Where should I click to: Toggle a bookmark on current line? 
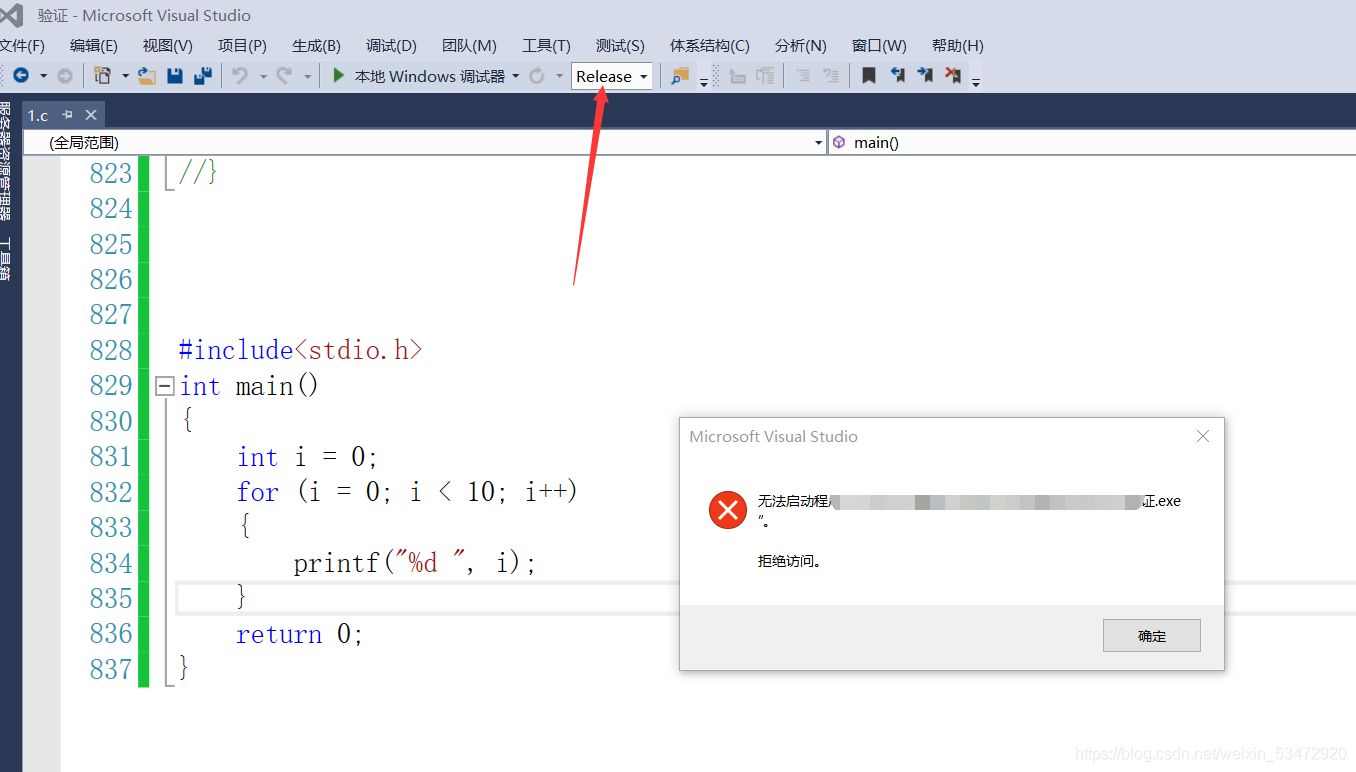pyautogui.click(x=869, y=76)
